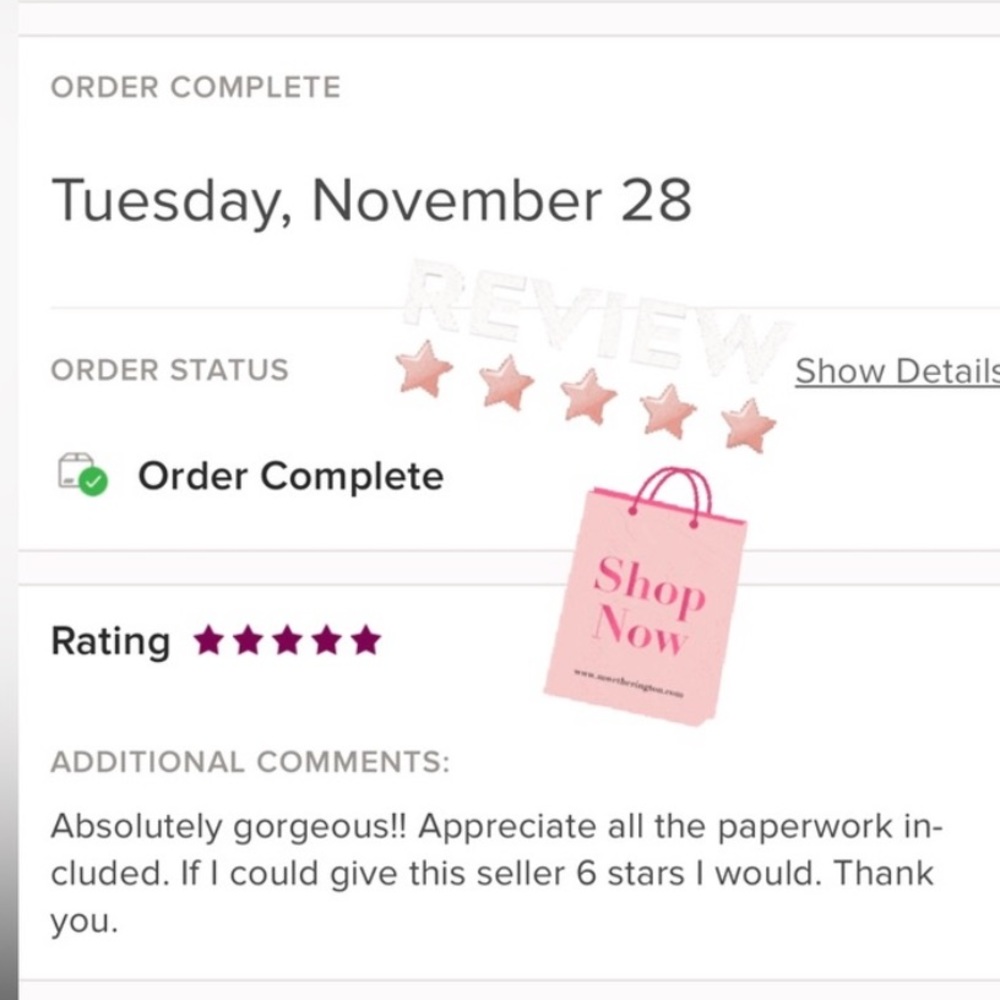The height and width of the screenshot is (1000, 1000).
Task: Click the bold Order Complete status text
Action: click(x=291, y=476)
